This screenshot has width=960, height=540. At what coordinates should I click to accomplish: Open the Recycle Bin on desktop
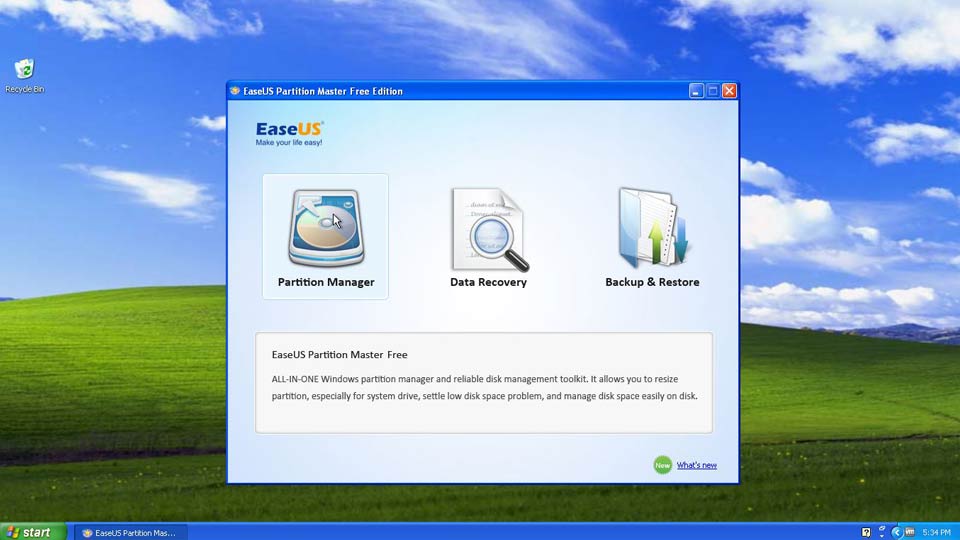point(24,70)
